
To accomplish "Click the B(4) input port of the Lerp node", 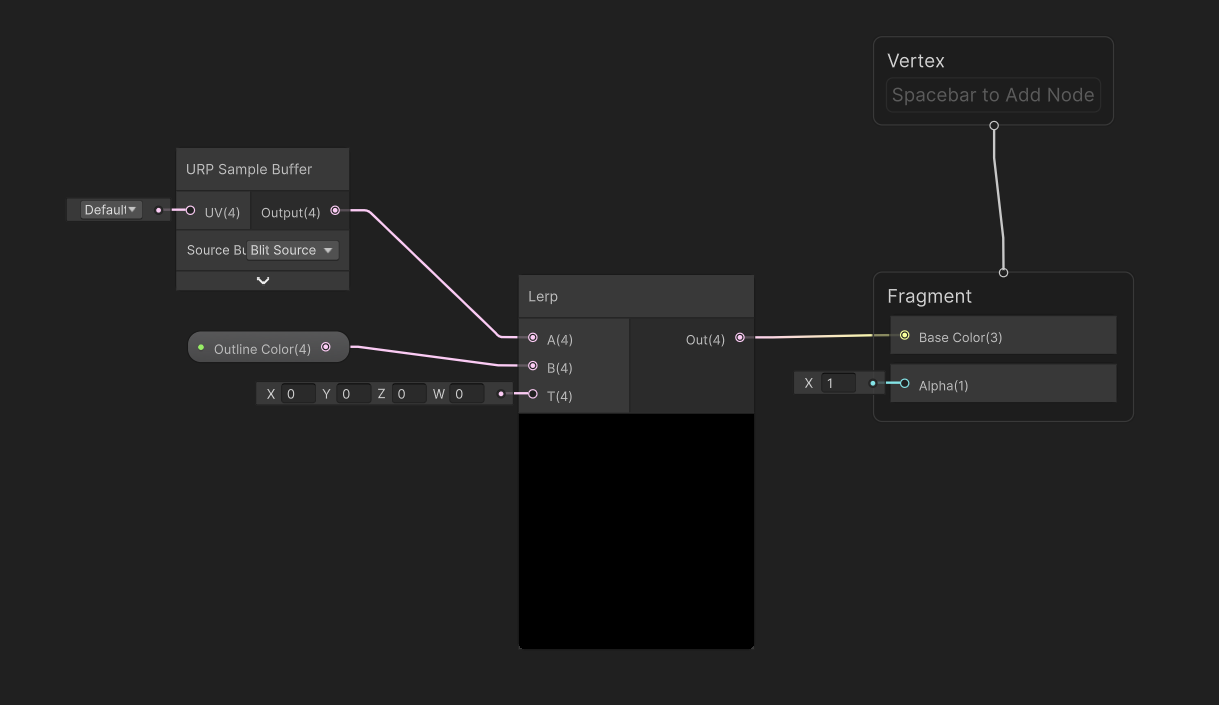I will coord(532,367).
